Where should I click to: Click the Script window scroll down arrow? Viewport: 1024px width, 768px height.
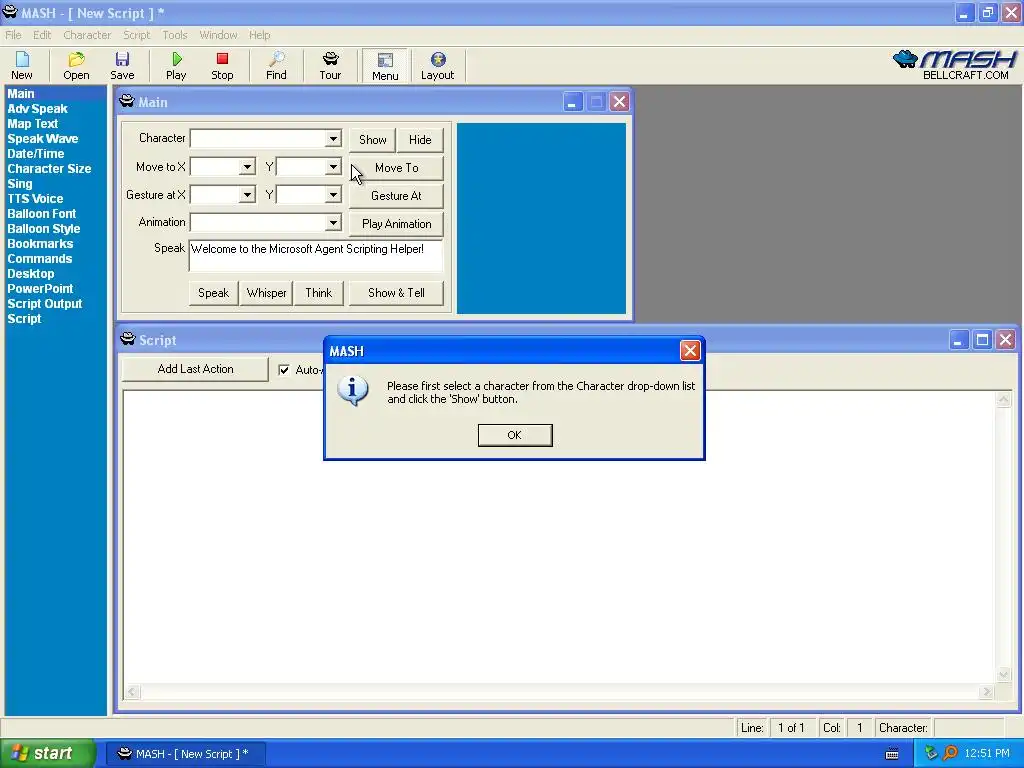[x=1004, y=675]
